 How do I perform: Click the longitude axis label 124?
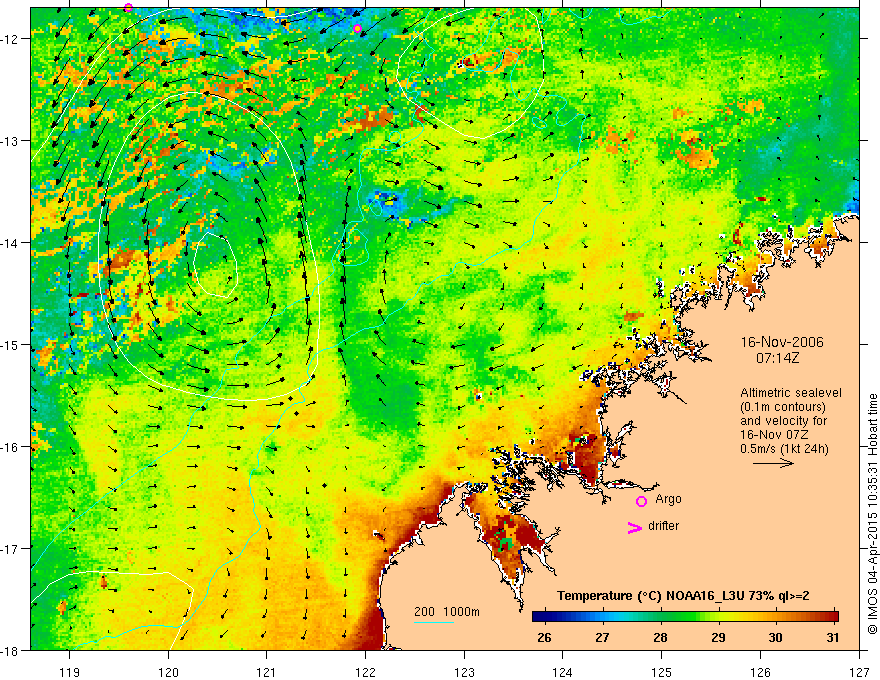(563, 673)
